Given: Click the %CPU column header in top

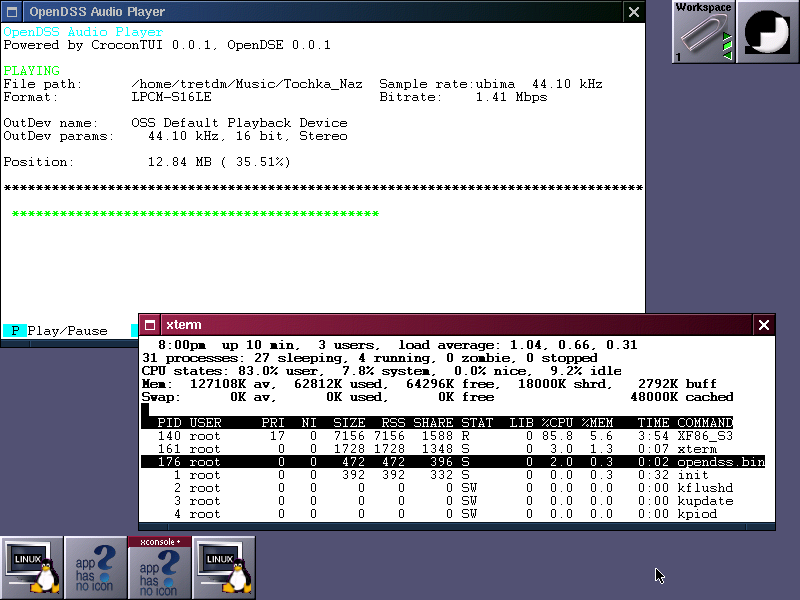Looking at the screenshot, I should [557, 423].
